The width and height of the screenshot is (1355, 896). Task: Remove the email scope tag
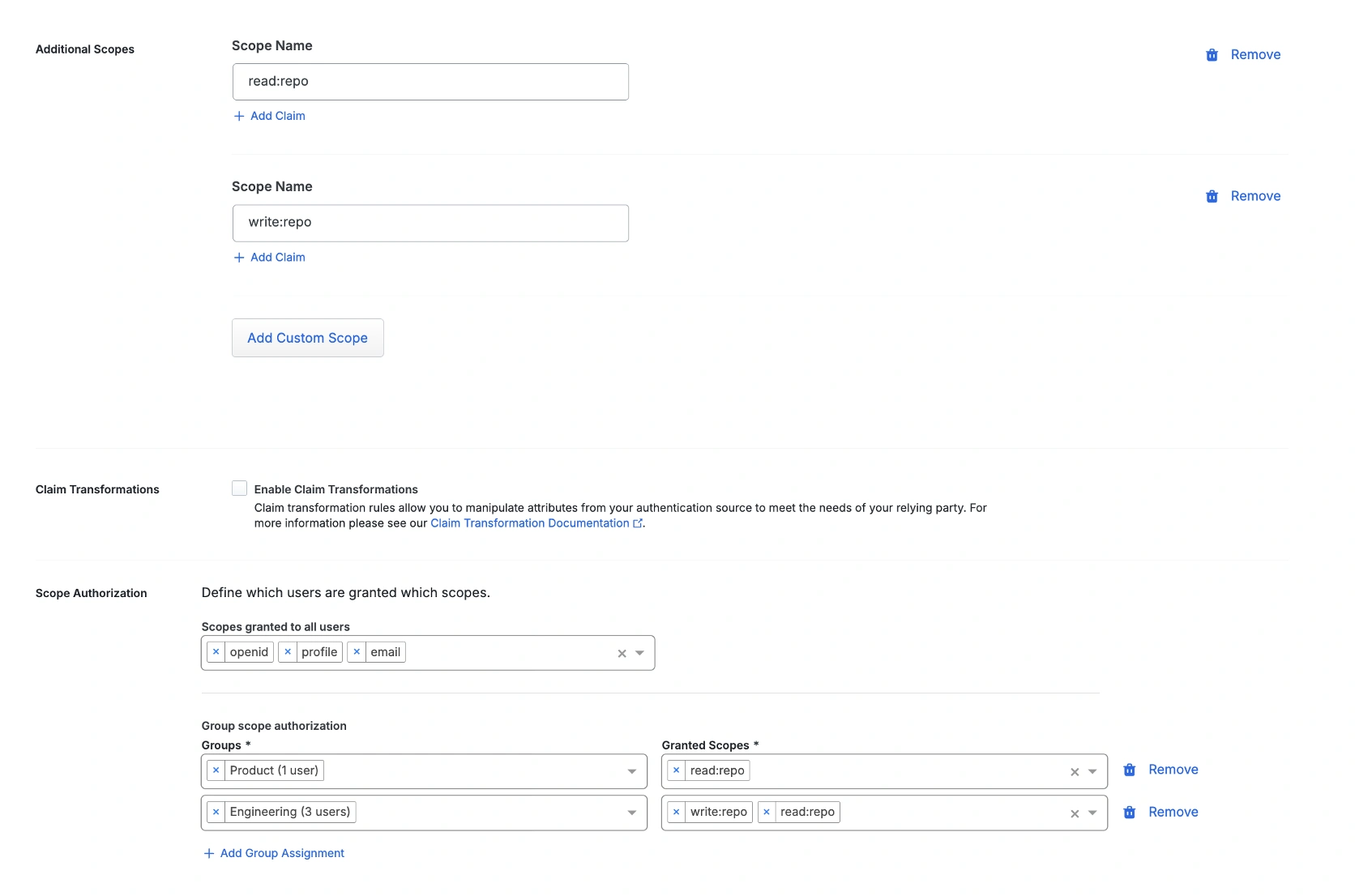coord(357,652)
